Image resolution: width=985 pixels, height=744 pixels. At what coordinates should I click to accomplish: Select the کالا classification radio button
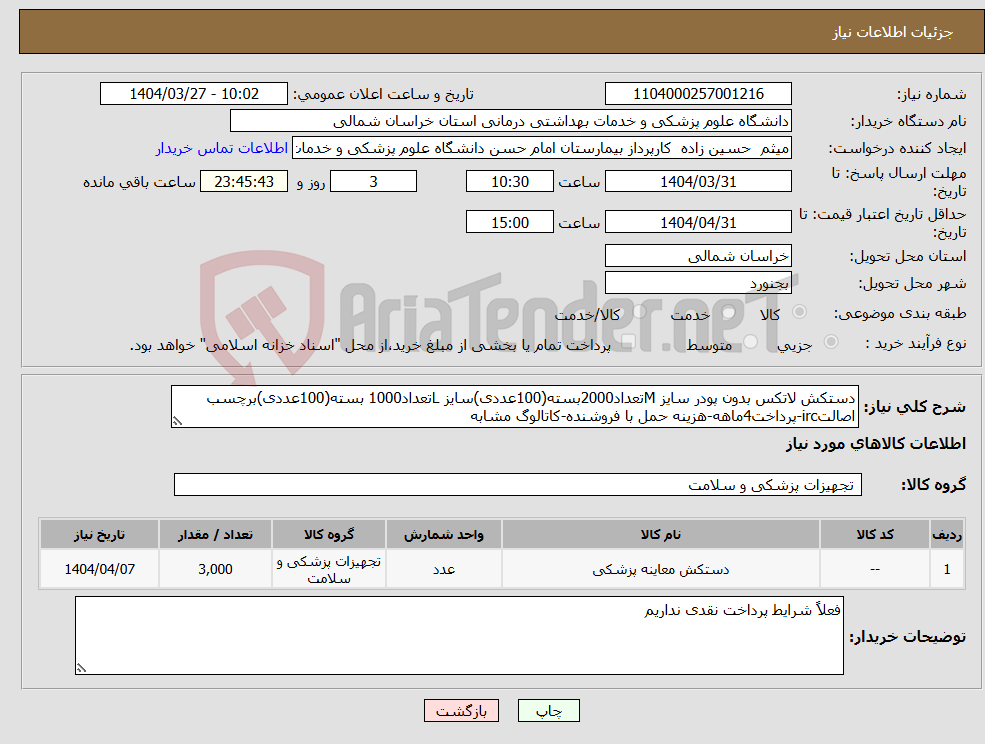pos(799,312)
